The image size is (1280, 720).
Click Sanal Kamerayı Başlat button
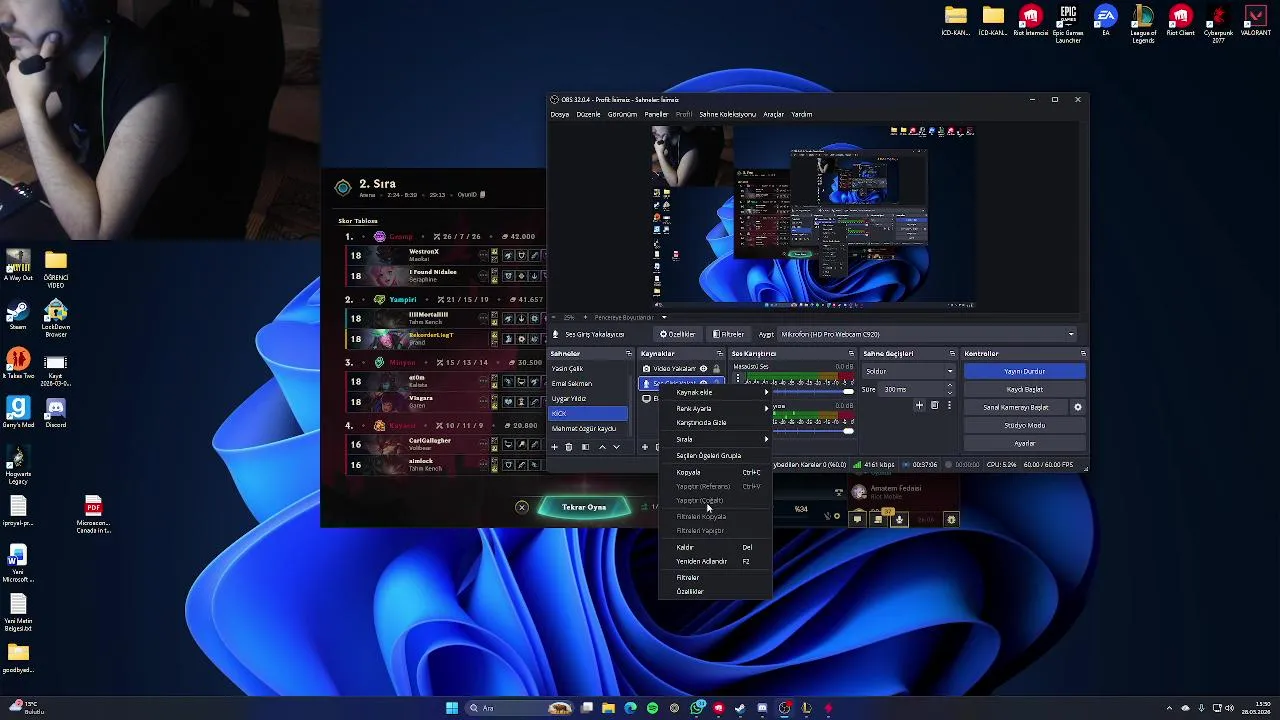tap(1015, 407)
